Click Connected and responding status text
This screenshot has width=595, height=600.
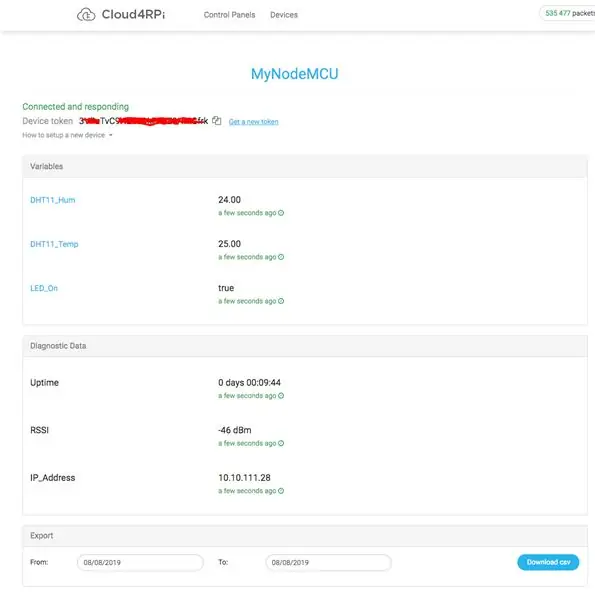pos(75,106)
